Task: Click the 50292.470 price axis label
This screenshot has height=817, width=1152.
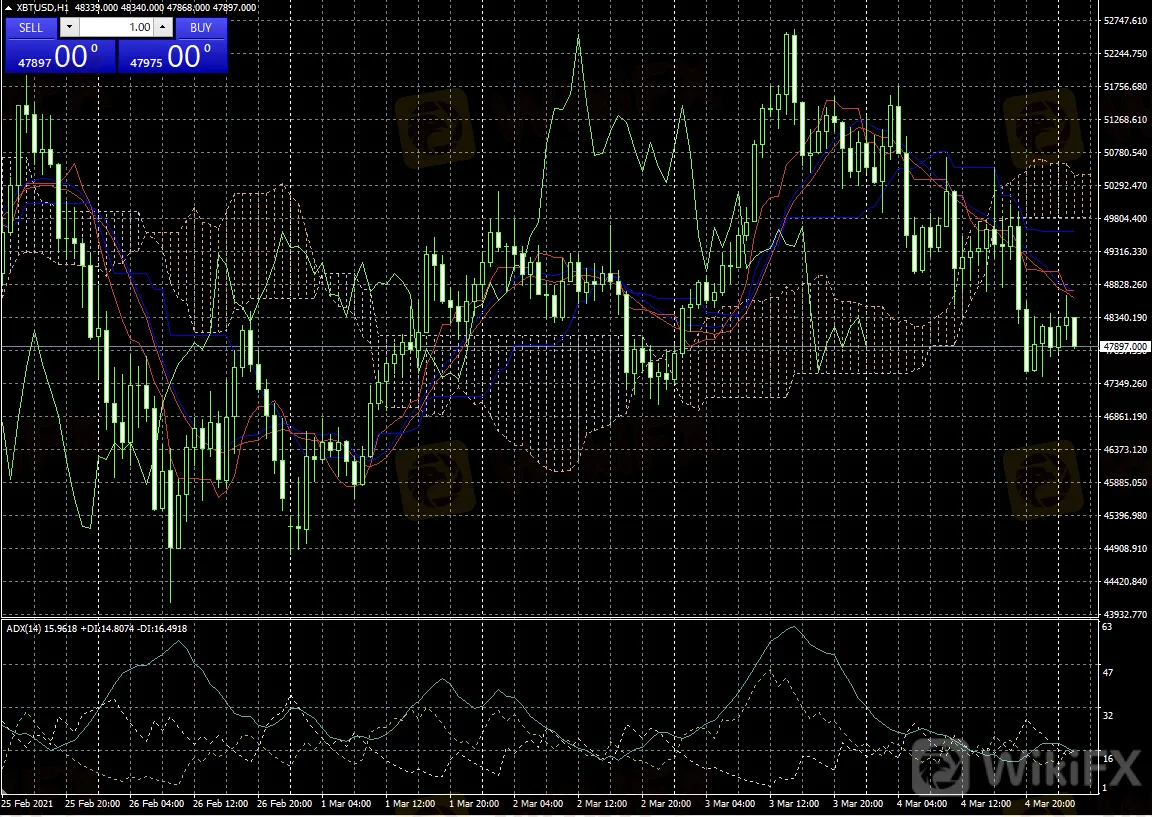Action: click(1124, 185)
